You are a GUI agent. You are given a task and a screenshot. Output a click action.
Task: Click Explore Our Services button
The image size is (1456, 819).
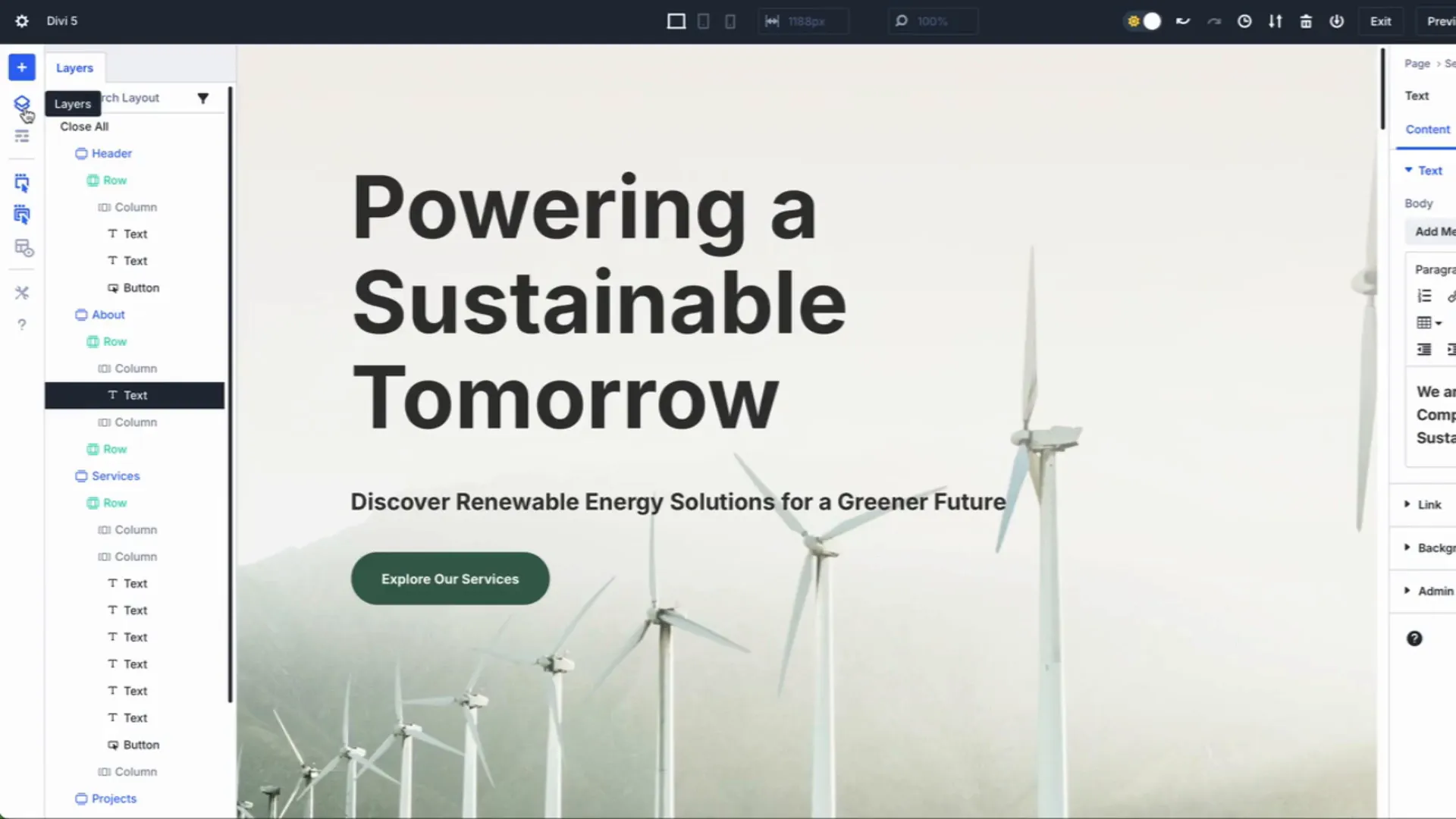450,579
